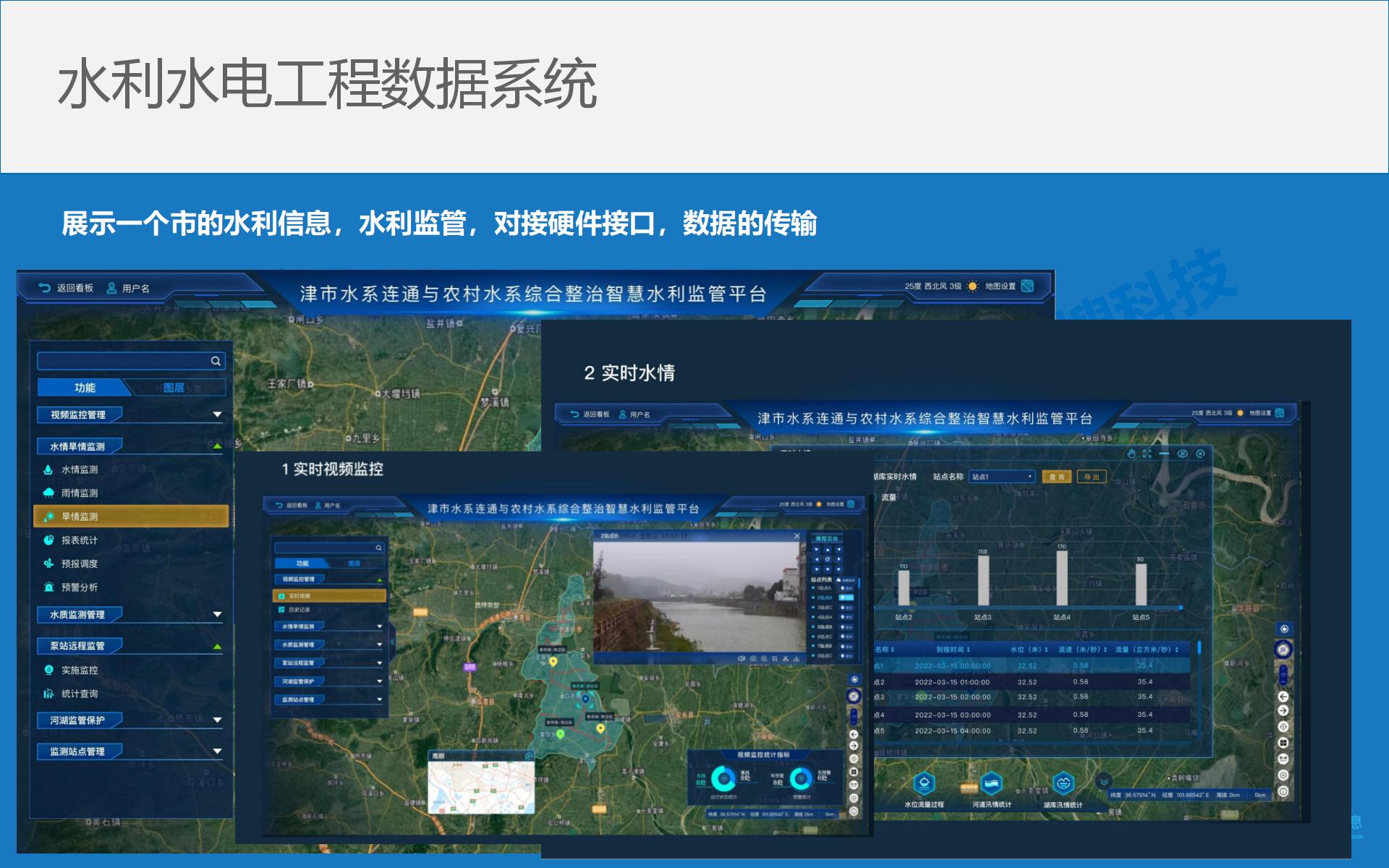Click the 湖库汛情统计 hexagon icon

point(1063,783)
